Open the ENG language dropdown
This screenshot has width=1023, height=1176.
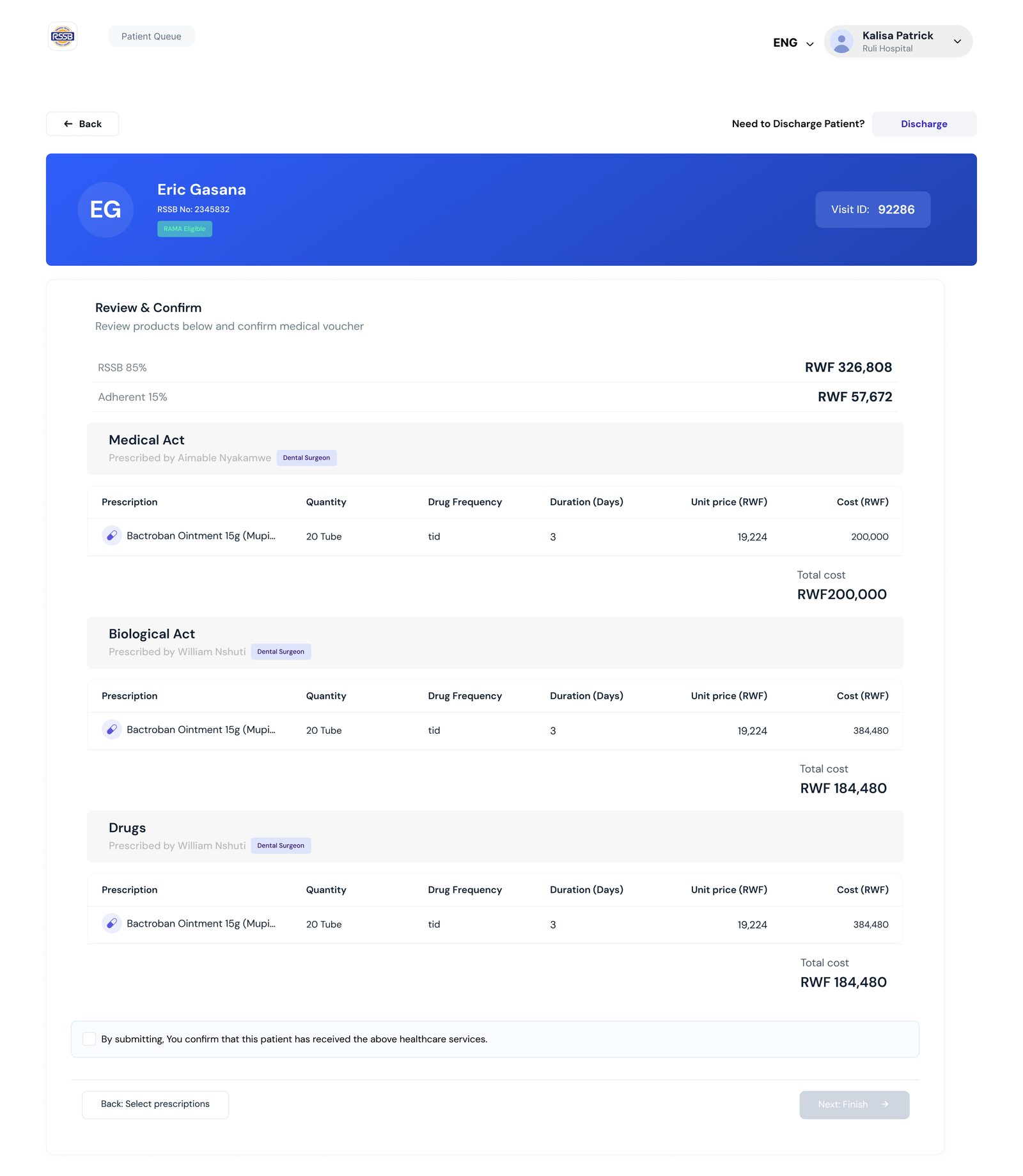(793, 43)
